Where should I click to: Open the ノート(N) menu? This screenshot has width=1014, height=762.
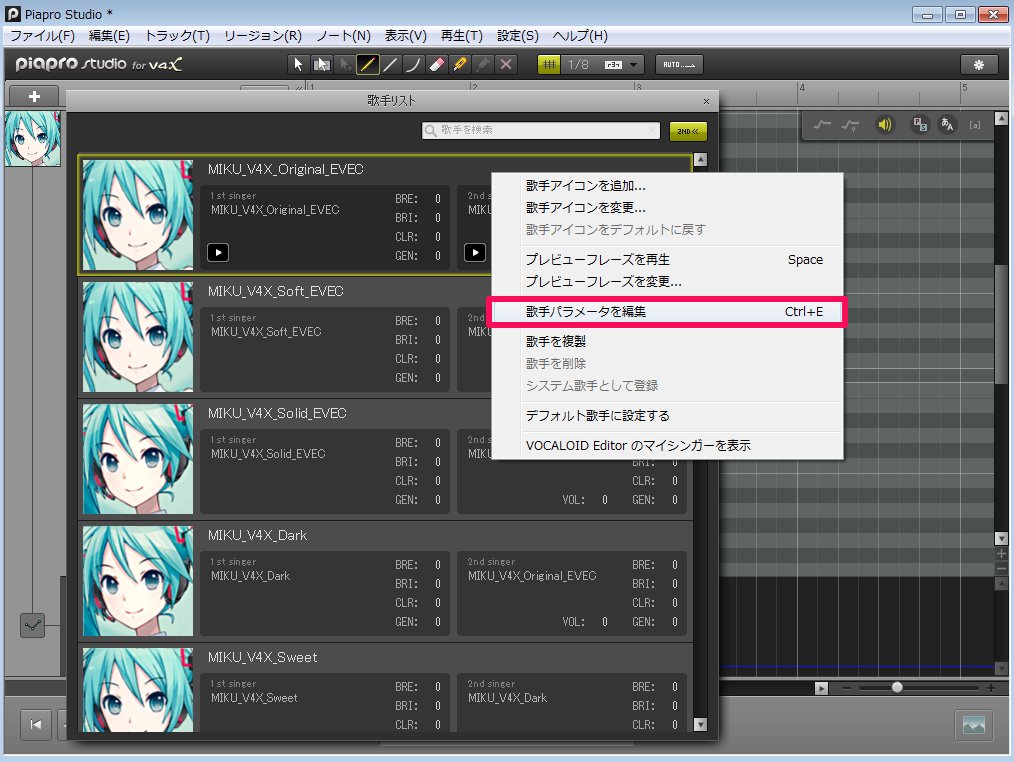pos(343,36)
